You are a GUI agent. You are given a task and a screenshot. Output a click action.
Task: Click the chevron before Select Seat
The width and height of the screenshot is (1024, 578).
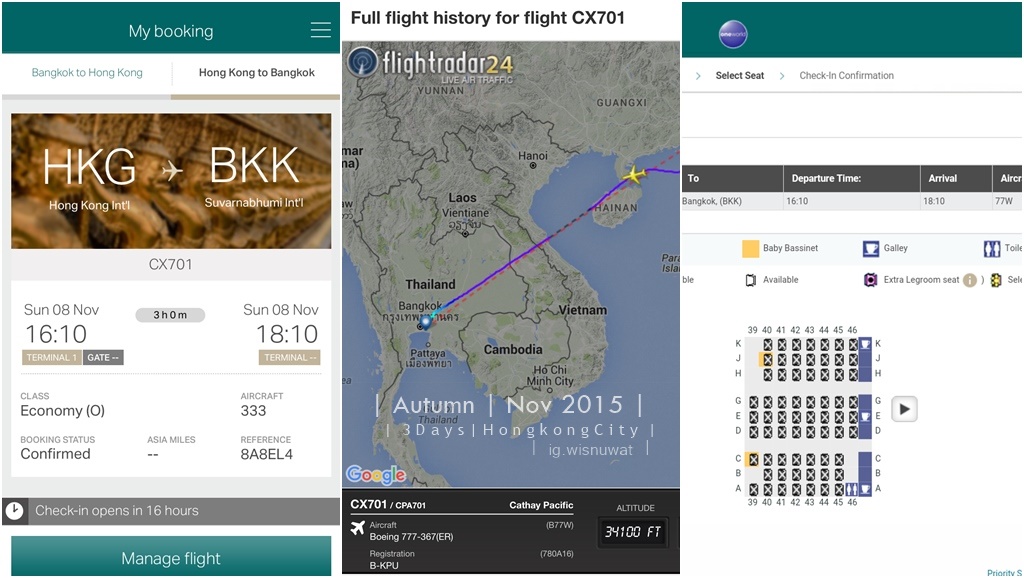tap(698, 76)
